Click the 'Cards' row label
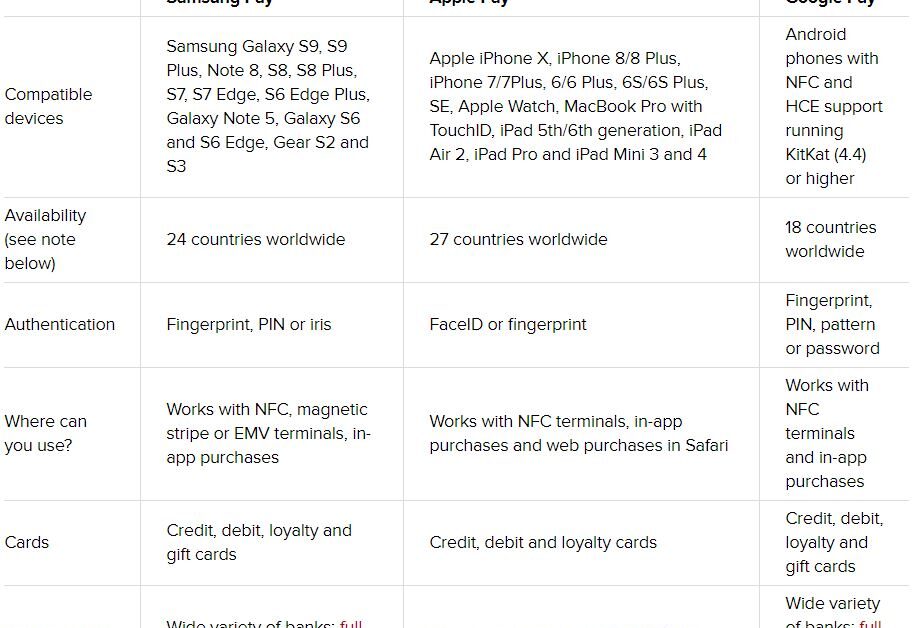Viewport: 917px width, 628px height. (26, 543)
